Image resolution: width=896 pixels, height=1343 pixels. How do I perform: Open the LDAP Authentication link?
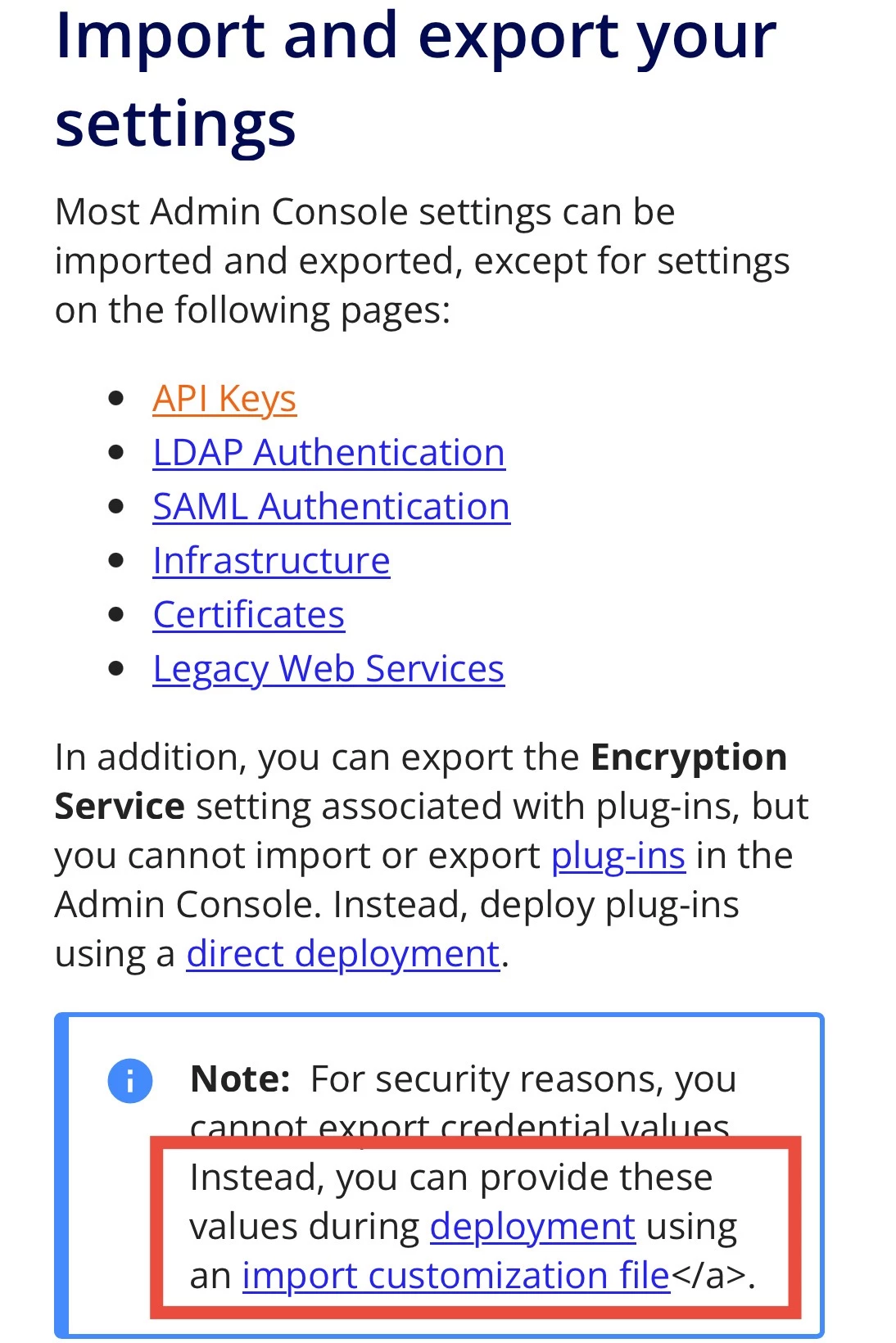pos(328,452)
